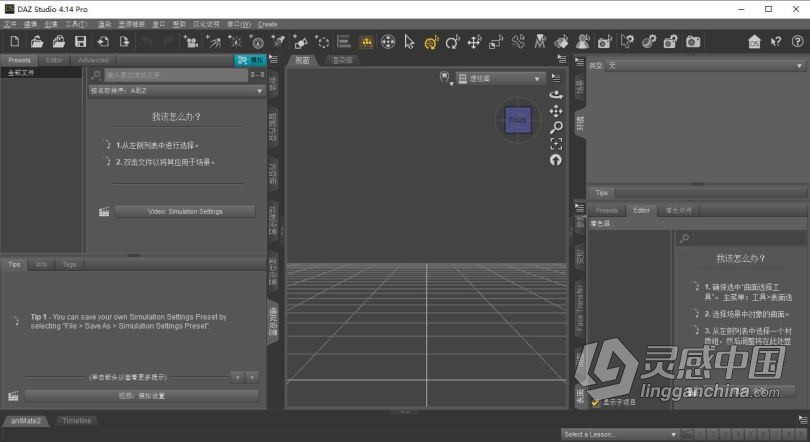
Task: Click the 视频 button at panel bottom
Action: click(142, 396)
